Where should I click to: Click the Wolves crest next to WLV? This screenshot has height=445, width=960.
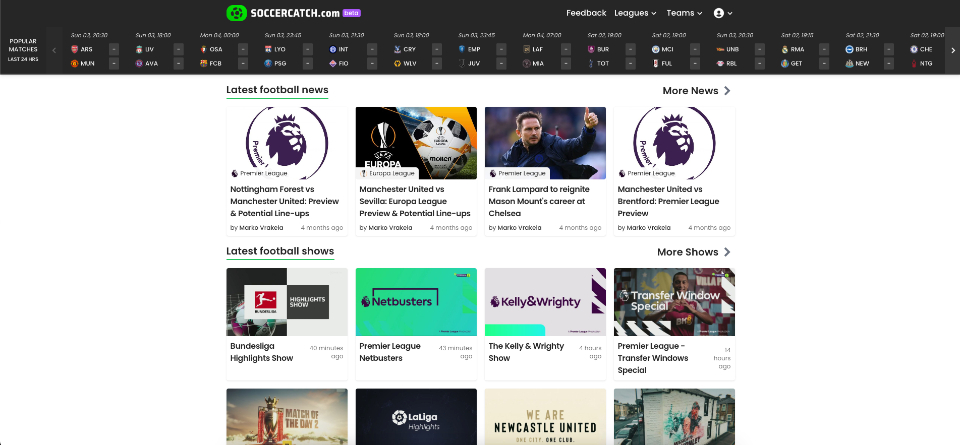pos(397,63)
